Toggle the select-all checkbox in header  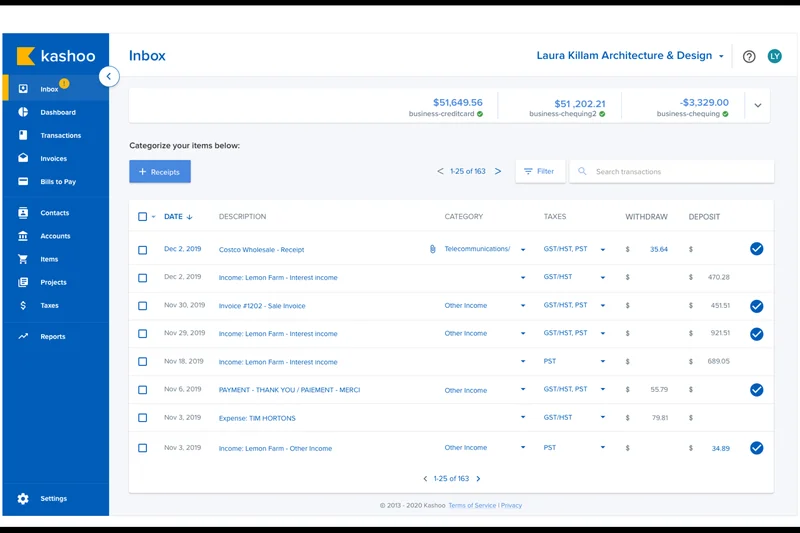point(143,217)
